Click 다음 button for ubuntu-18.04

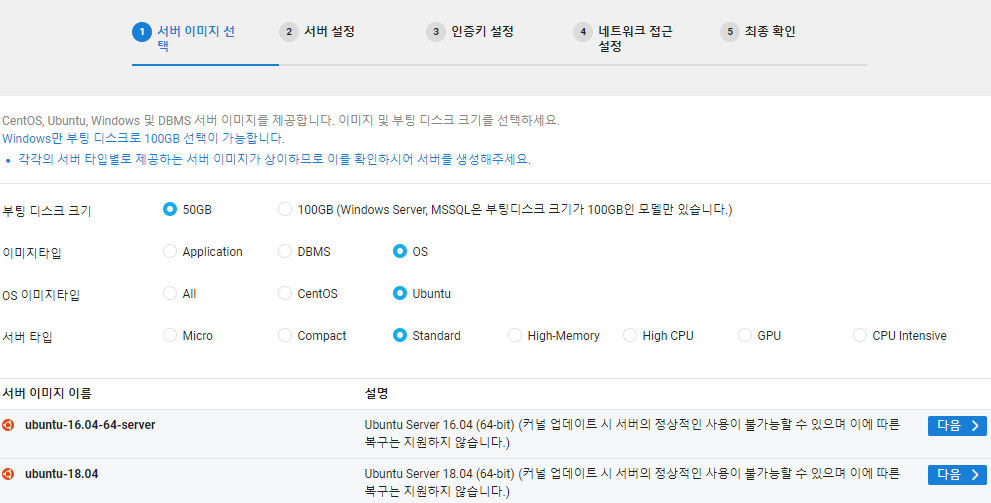[x=957, y=475]
